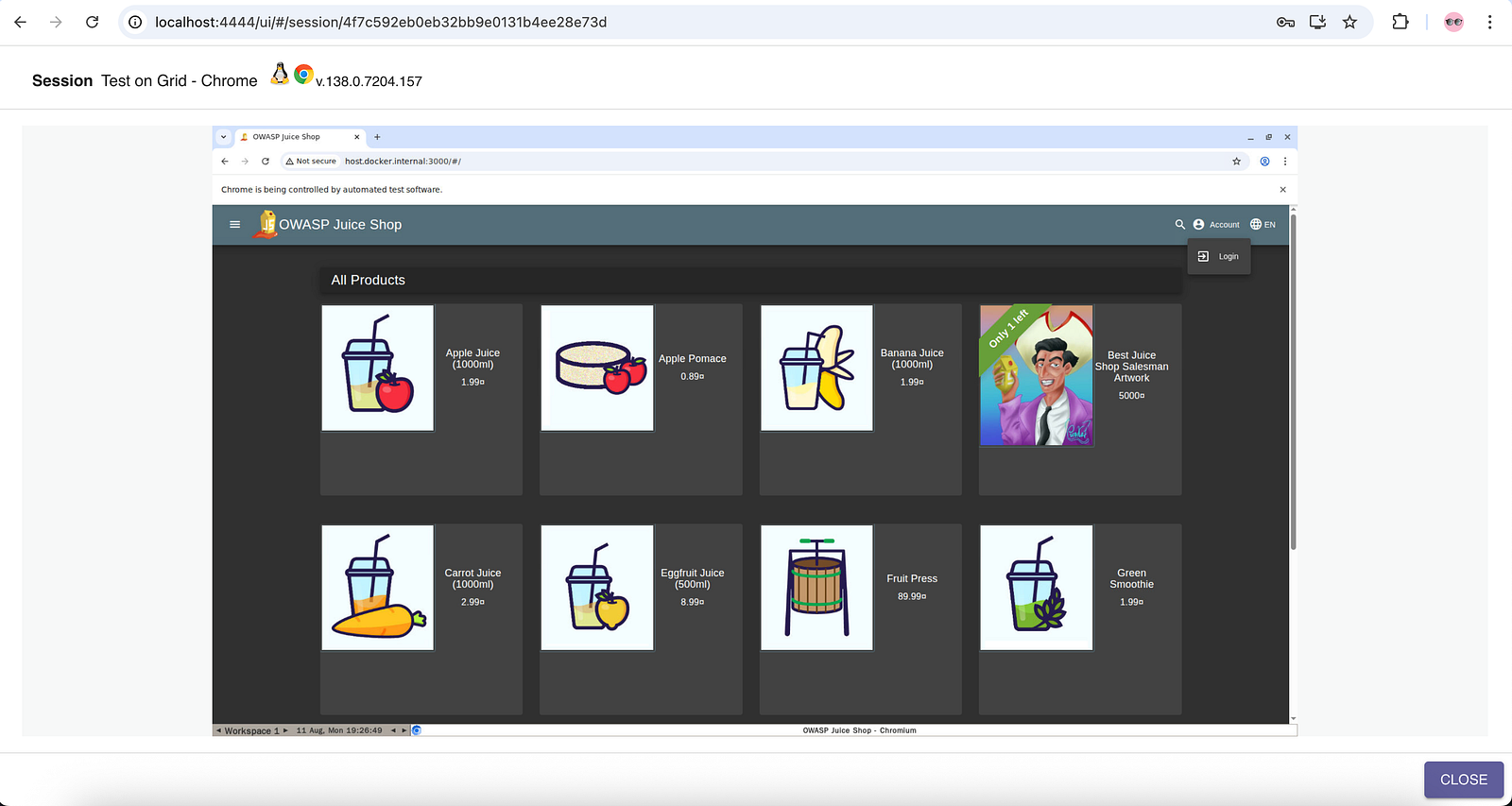The height and width of the screenshot is (806, 1512).
Task: Go forward in outer browser
Action: click(56, 22)
